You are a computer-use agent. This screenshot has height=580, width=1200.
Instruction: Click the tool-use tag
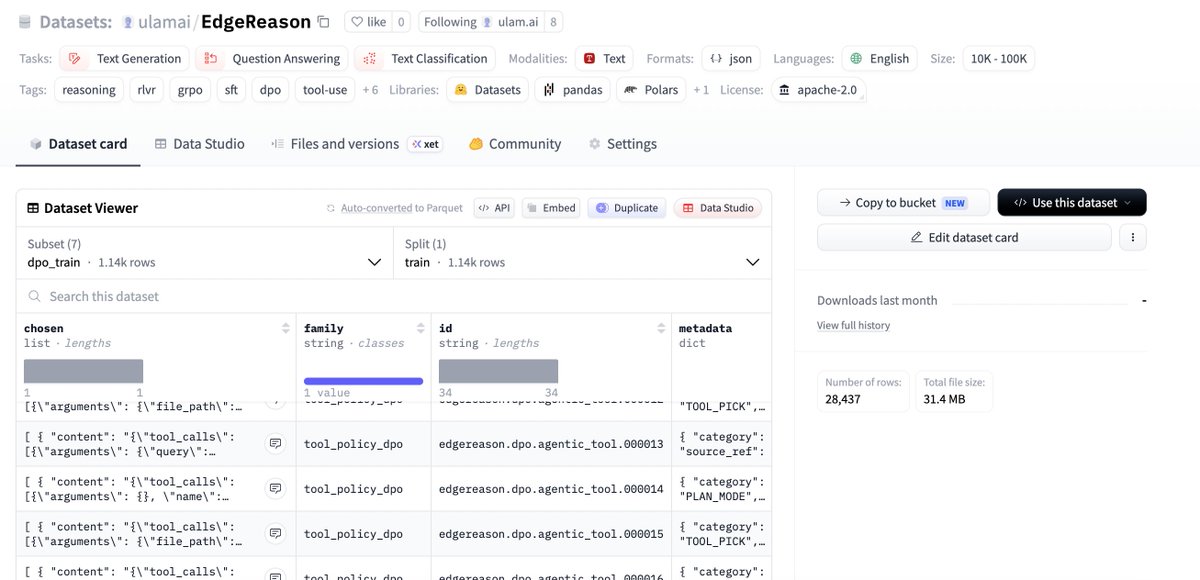325,89
